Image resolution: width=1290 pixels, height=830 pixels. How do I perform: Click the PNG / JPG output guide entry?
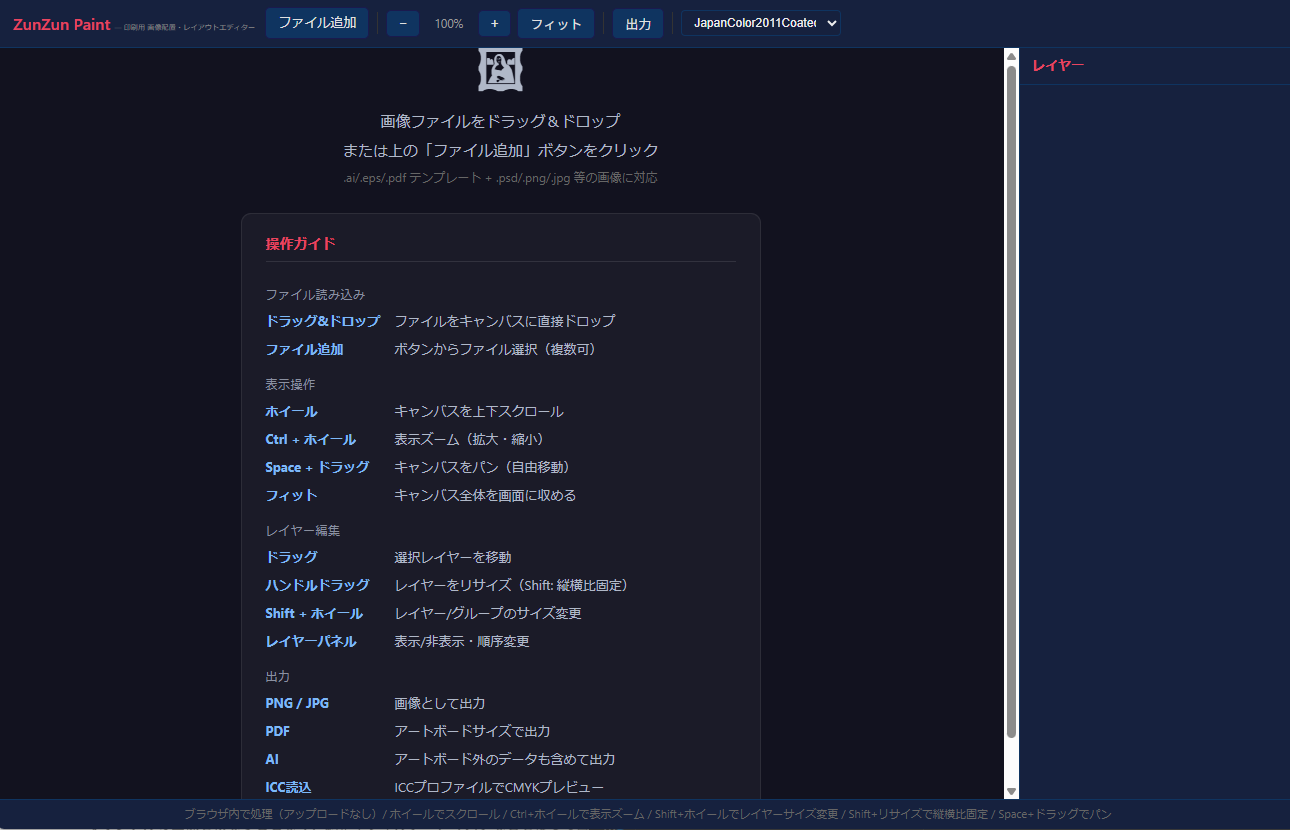297,703
